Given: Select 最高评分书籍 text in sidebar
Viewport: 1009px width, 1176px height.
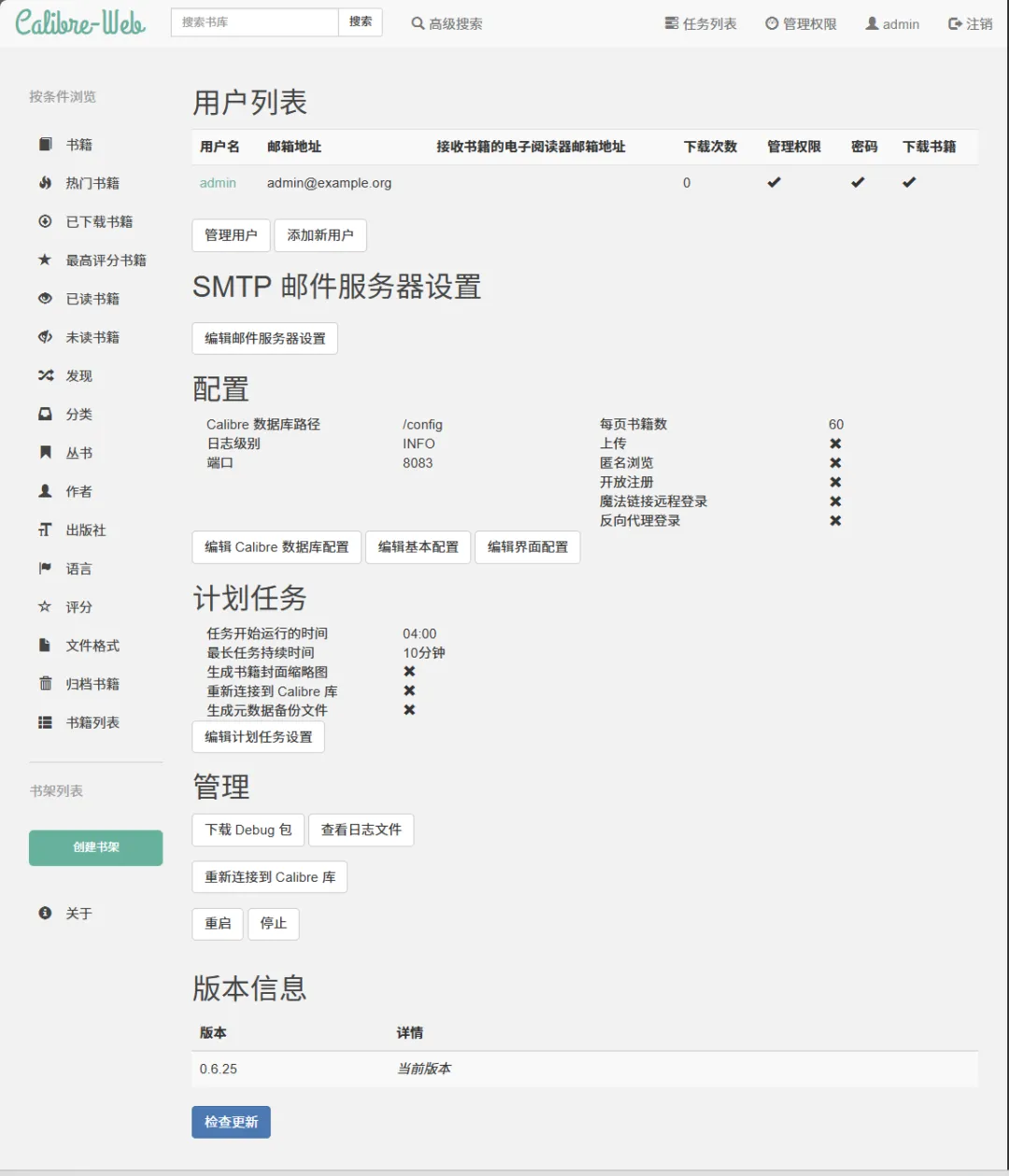Looking at the screenshot, I should tap(106, 261).
